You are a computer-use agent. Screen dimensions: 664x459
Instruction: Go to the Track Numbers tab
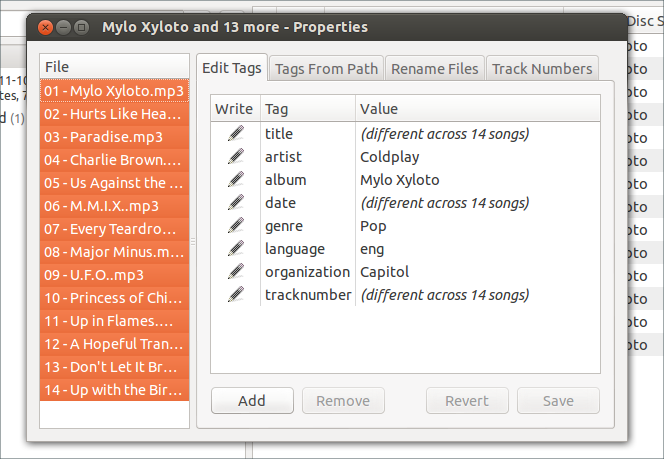542,68
